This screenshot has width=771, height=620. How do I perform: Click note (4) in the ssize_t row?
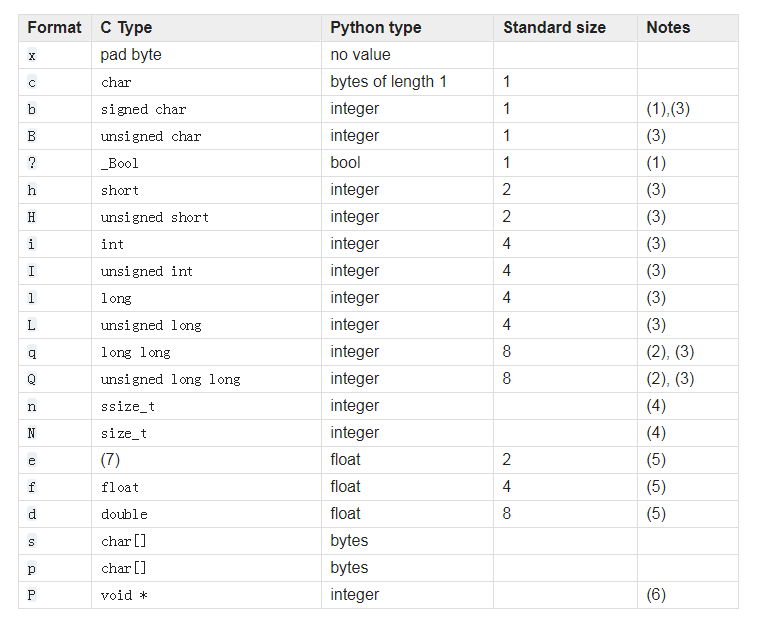tap(656, 406)
